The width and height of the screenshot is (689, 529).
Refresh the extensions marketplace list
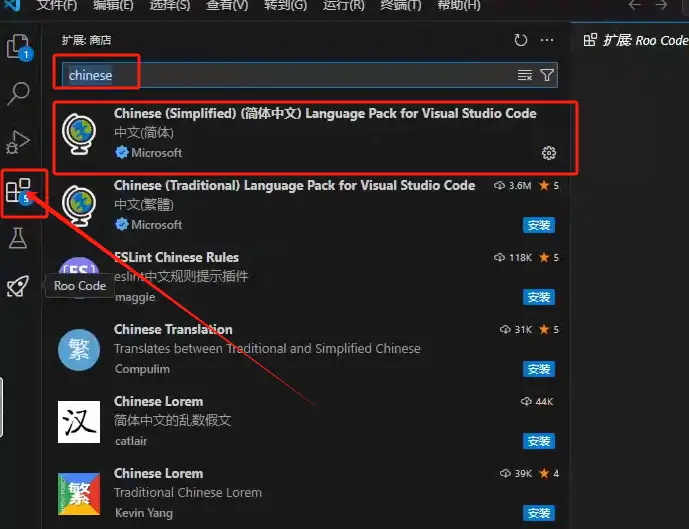tap(520, 40)
